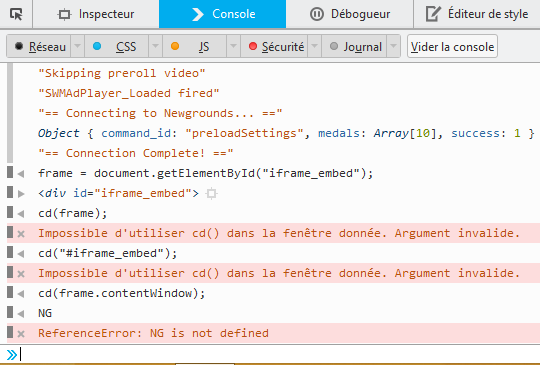Click the error message following cd("#iframe_embed");
The width and height of the screenshot is (540, 365).
[279, 273]
